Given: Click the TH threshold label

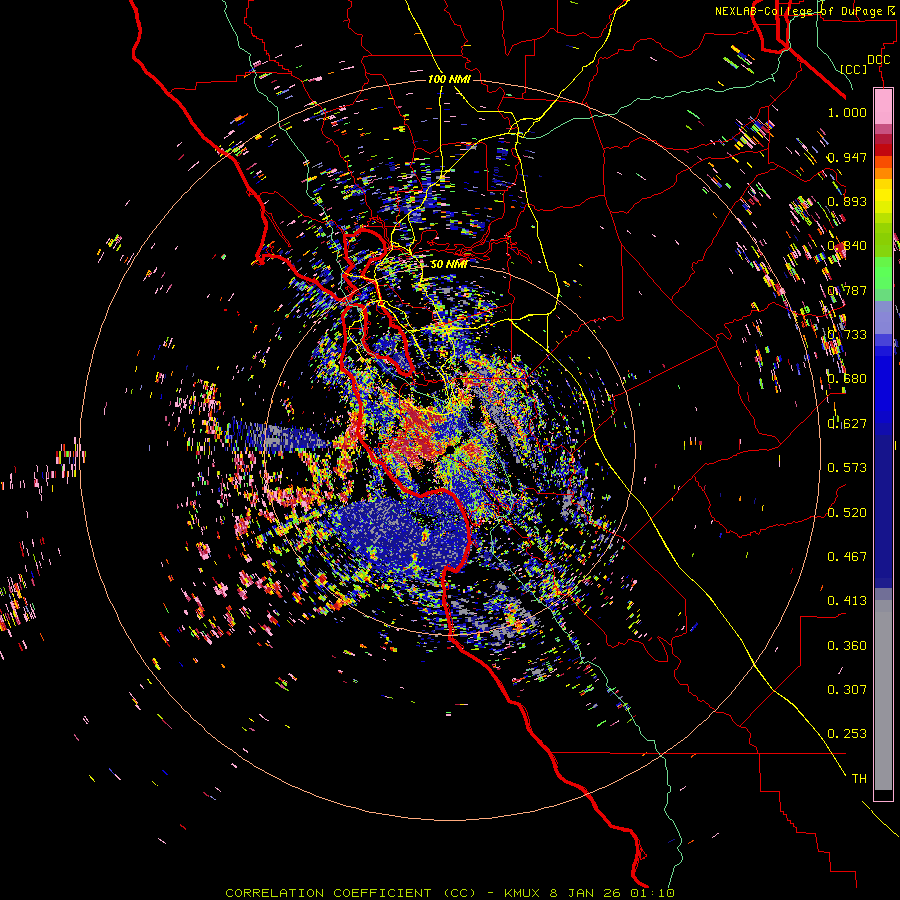Looking at the screenshot, I should [859, 779].
